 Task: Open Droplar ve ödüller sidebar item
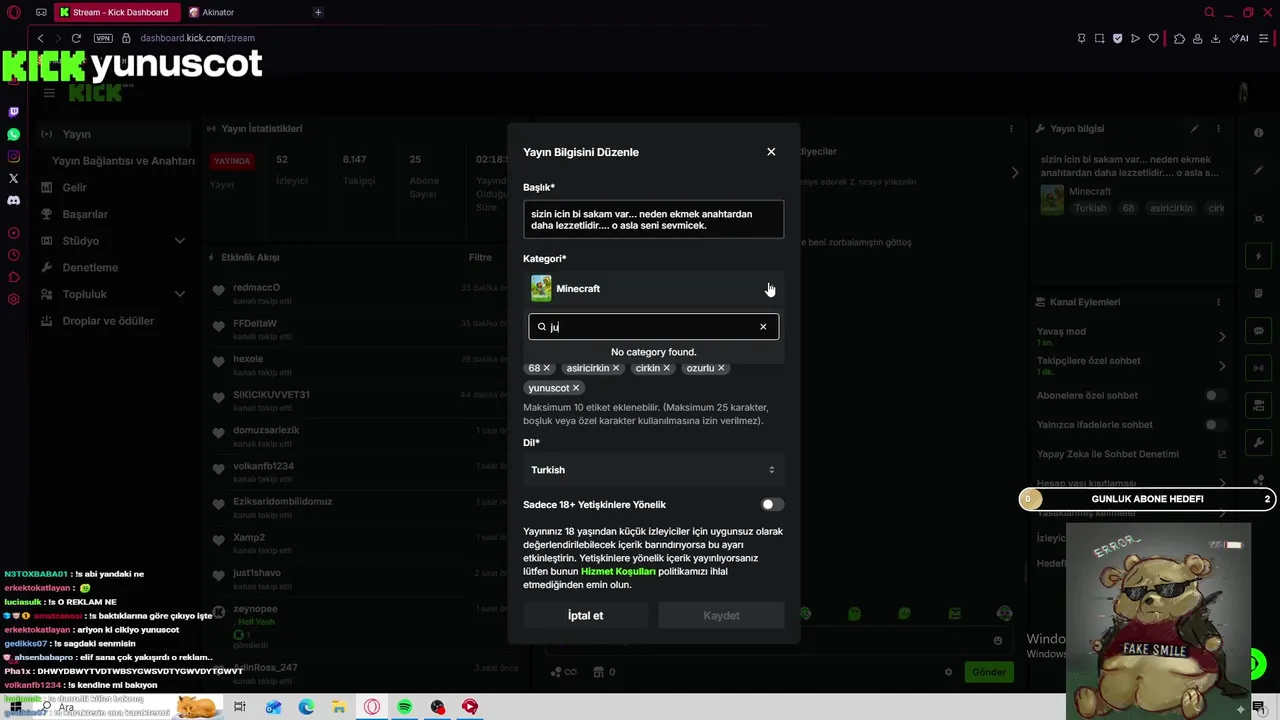click(108, 321)
